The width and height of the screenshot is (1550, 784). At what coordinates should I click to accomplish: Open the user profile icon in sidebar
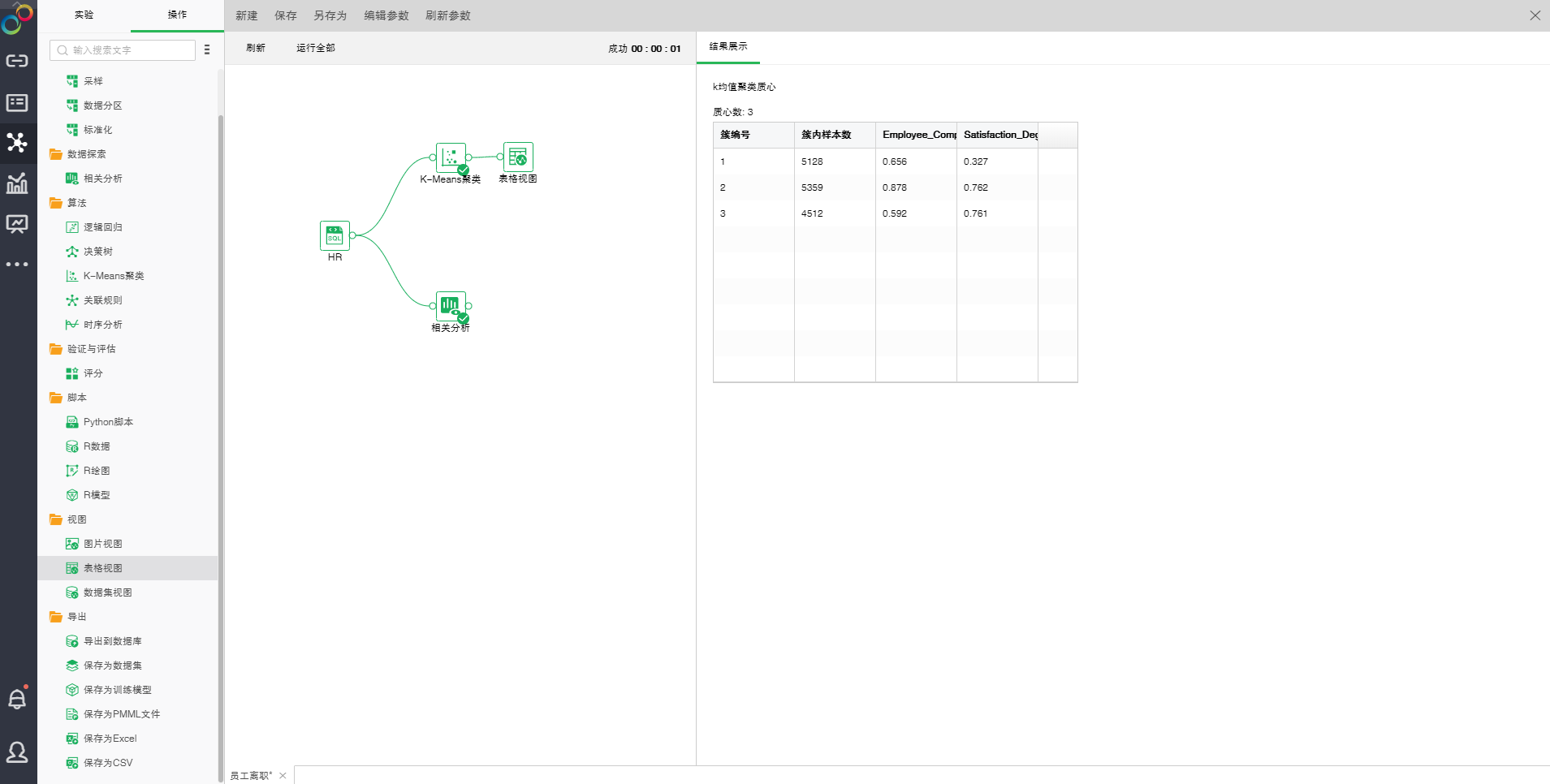point(17,752)
